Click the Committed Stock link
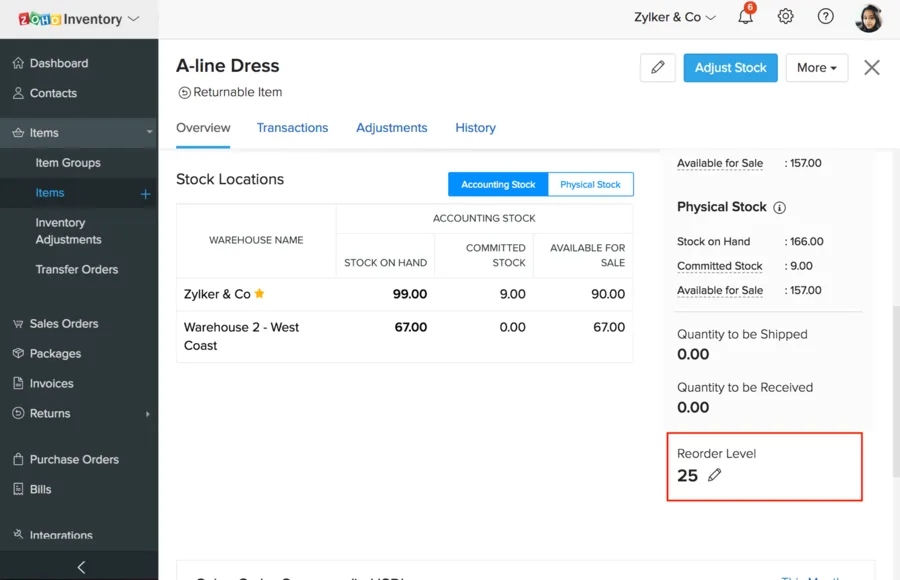Image resolution: width=900 pixels, height=580 pixels. tap(719, 266)
